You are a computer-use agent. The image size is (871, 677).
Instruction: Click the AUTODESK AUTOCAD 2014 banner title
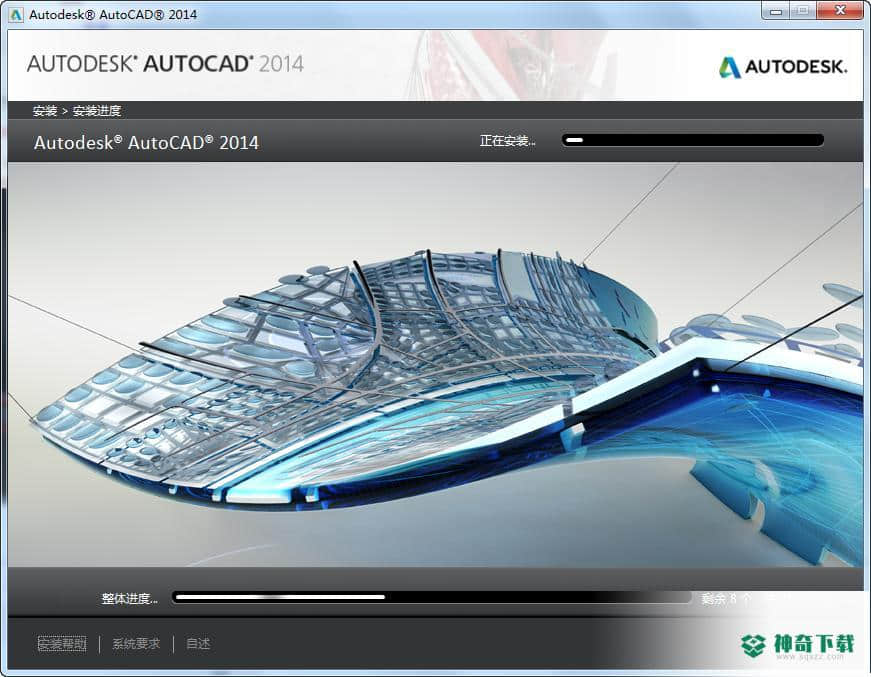tap(165, 64)
